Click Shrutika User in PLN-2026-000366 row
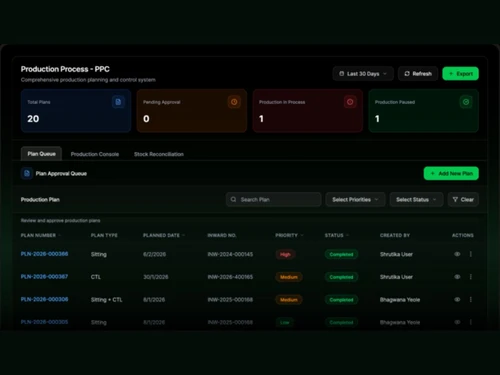The width and height of the screenshot is (500, 375). pyautogui.click(x=396, y=254)
